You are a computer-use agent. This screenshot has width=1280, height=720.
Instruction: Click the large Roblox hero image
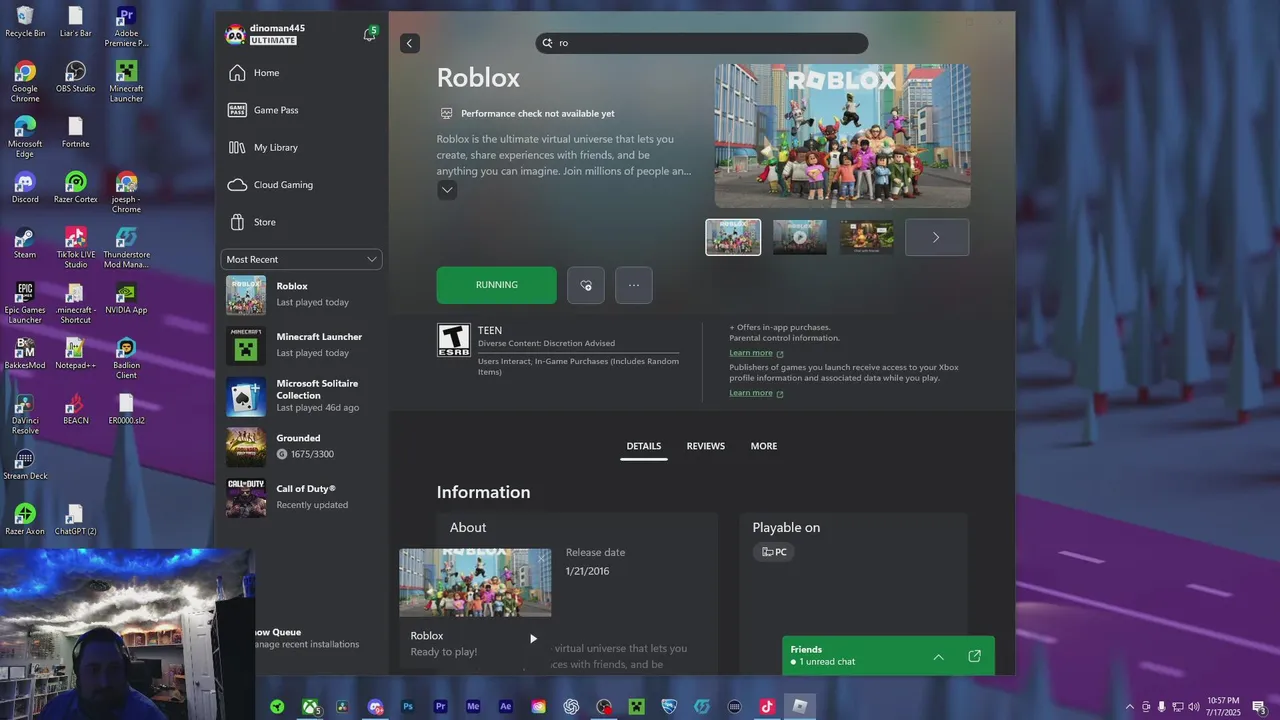click(842, 136)
